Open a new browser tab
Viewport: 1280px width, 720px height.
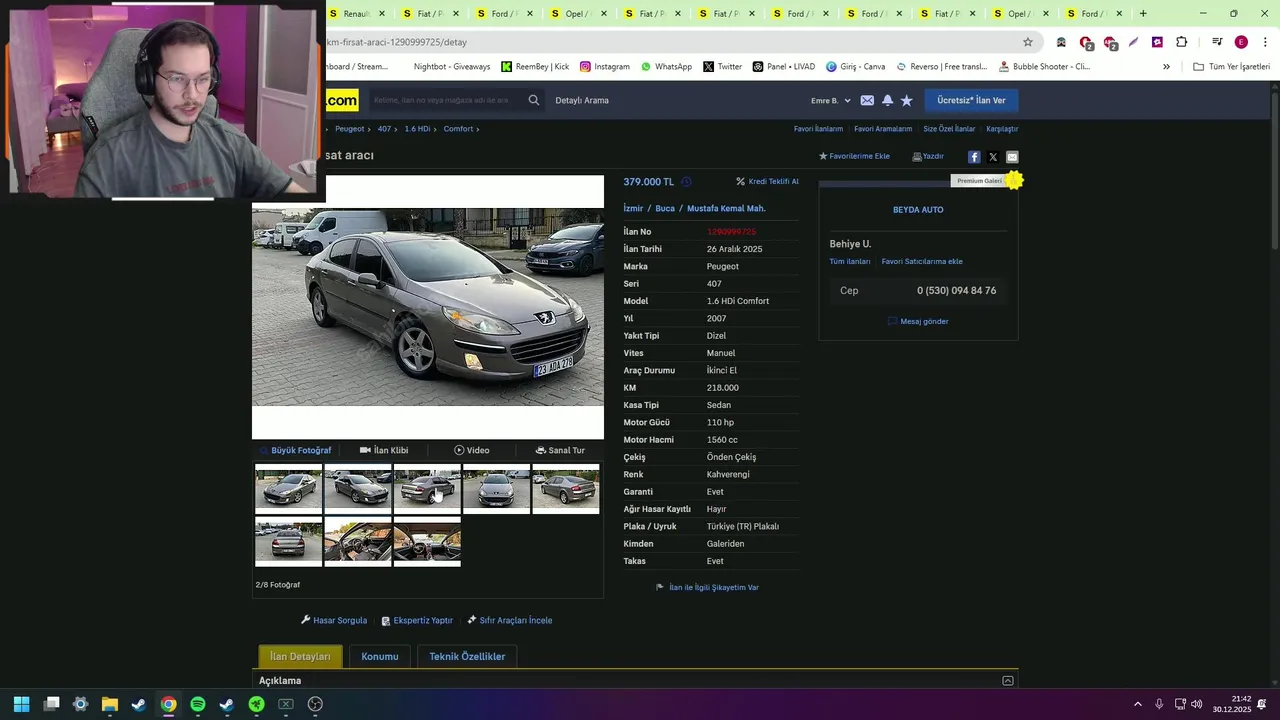(x=1143, y=14)
